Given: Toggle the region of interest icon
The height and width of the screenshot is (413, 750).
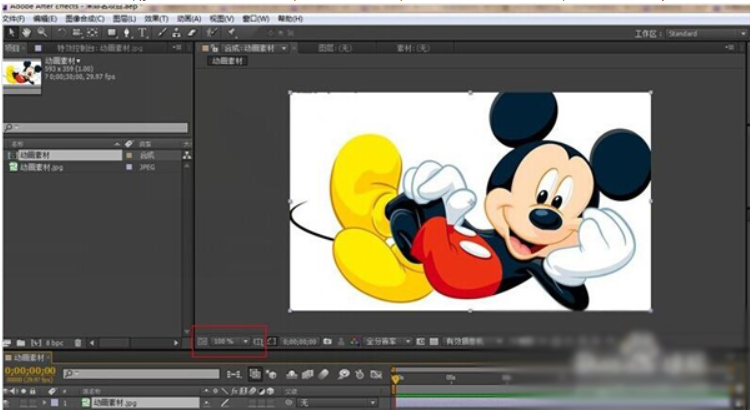Looking at the screenshot, I should coord(420,341).
